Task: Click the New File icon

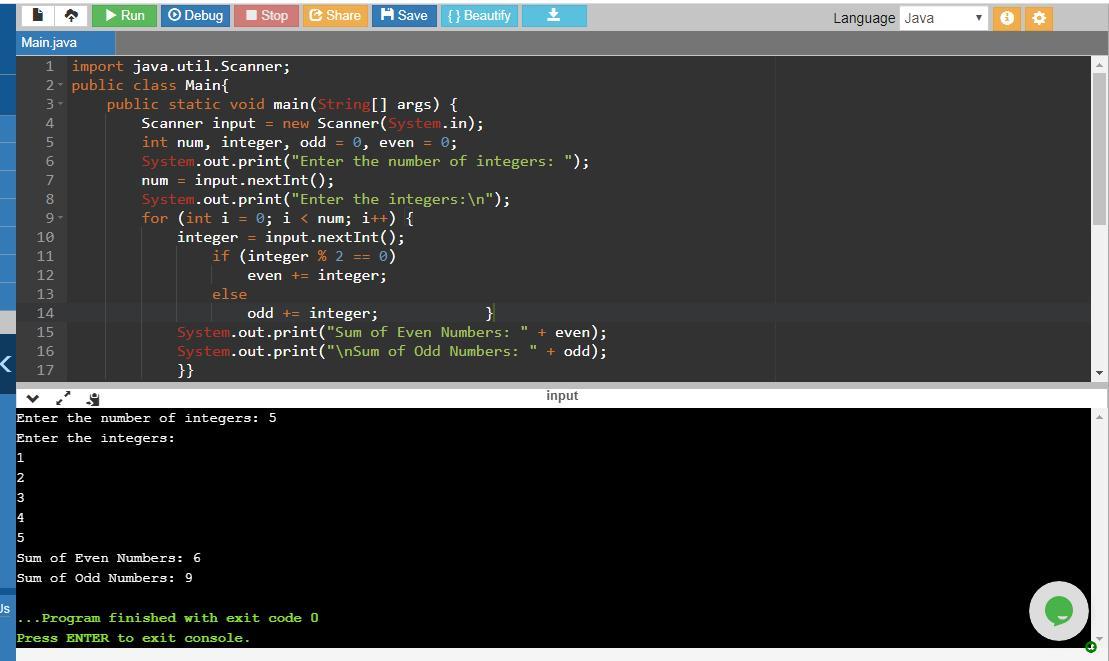Action: click(x=38, y=15)
